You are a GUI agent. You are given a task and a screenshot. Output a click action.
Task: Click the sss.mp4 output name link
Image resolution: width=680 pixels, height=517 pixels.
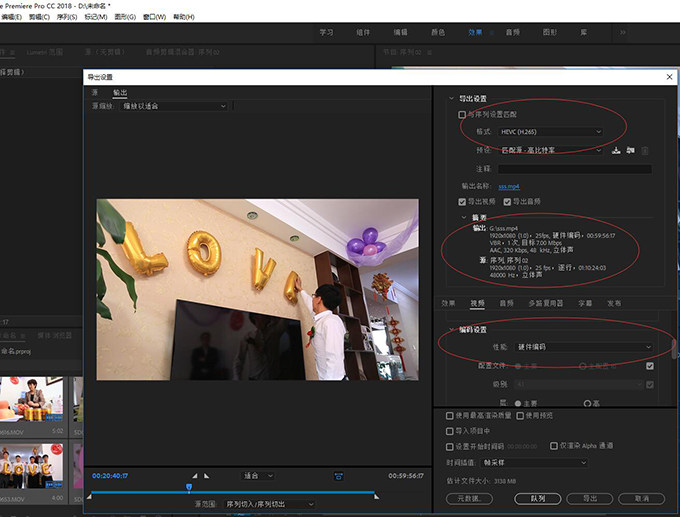509,187
